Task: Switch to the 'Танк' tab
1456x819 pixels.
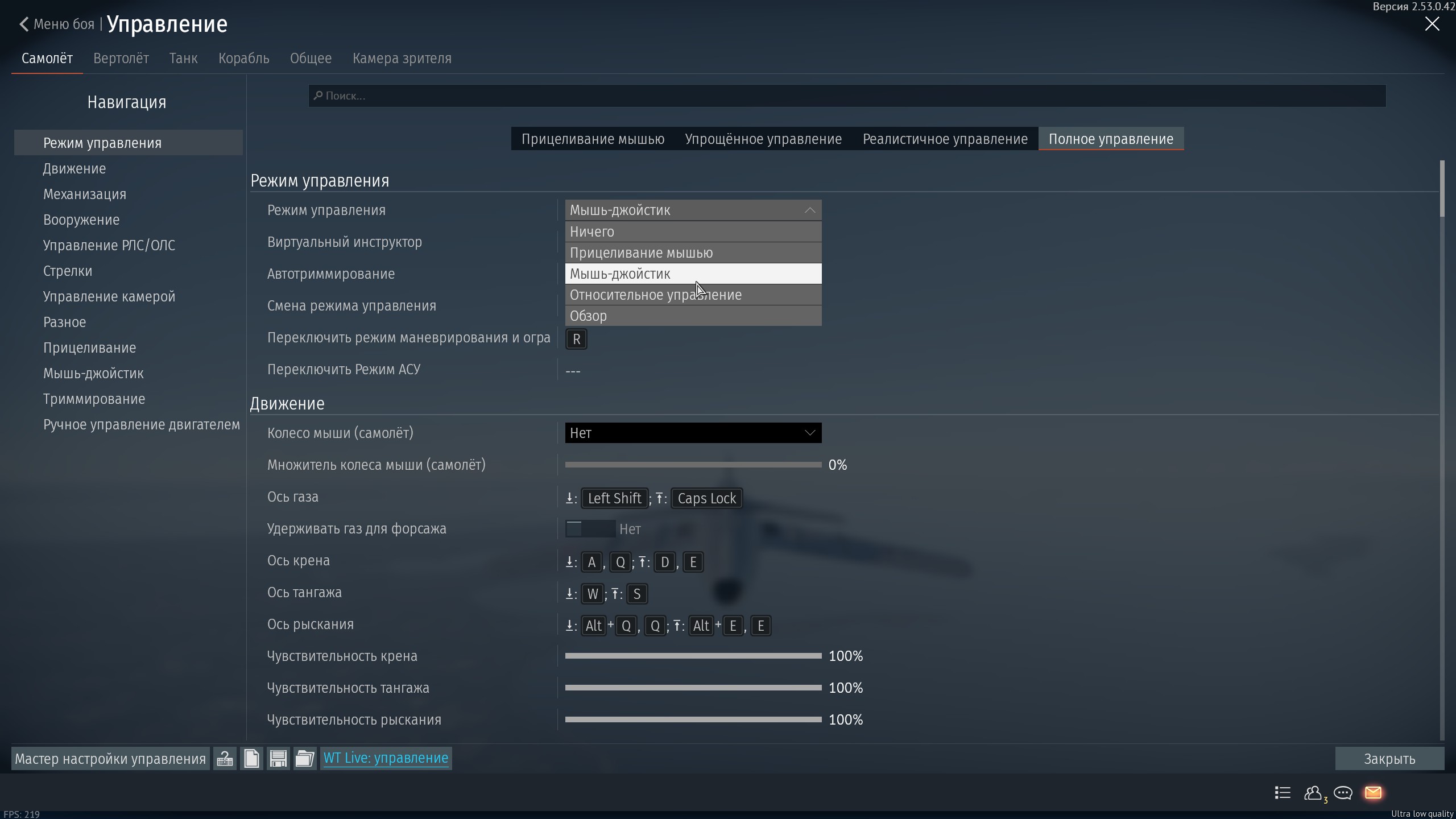Action: point(183,59)
